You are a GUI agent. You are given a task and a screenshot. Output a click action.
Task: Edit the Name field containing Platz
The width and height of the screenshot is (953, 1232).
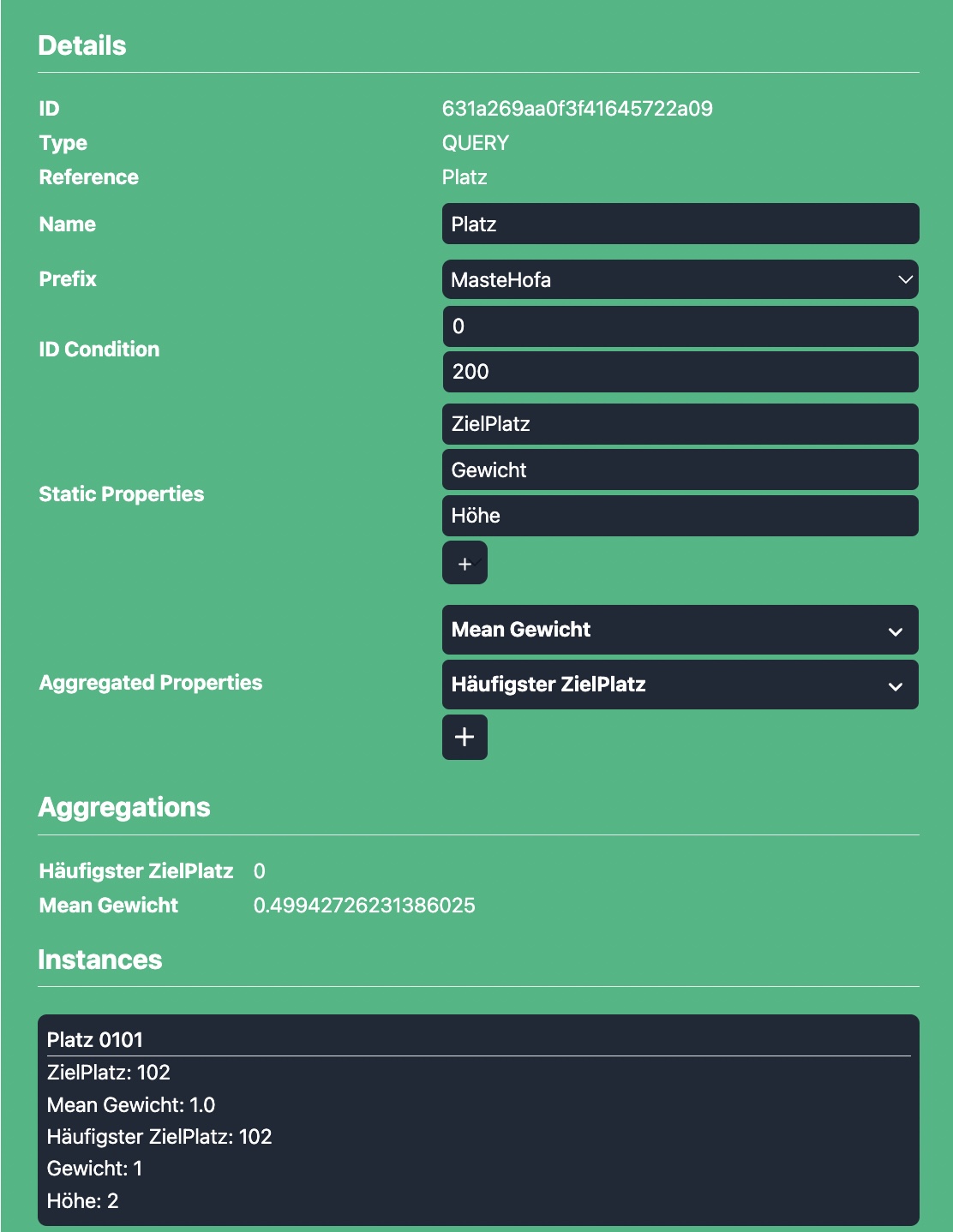(x=680, y=224)
